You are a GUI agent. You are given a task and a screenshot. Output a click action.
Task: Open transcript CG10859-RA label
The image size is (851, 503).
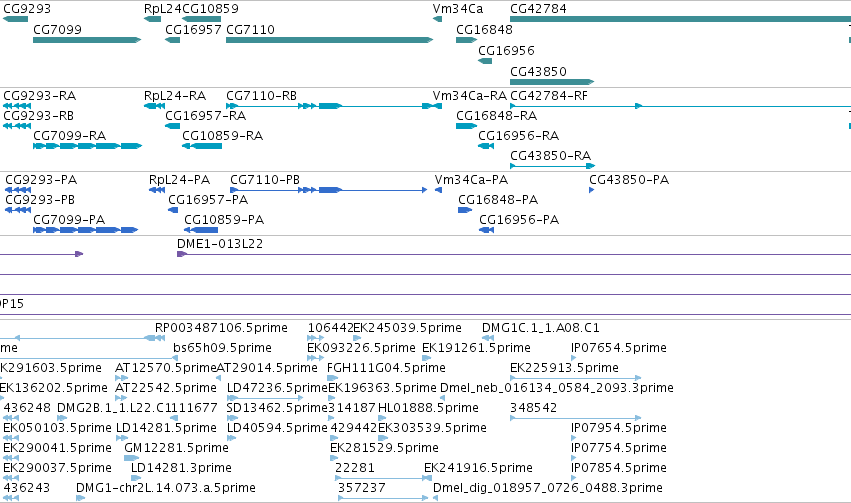[x=223, y=136]
